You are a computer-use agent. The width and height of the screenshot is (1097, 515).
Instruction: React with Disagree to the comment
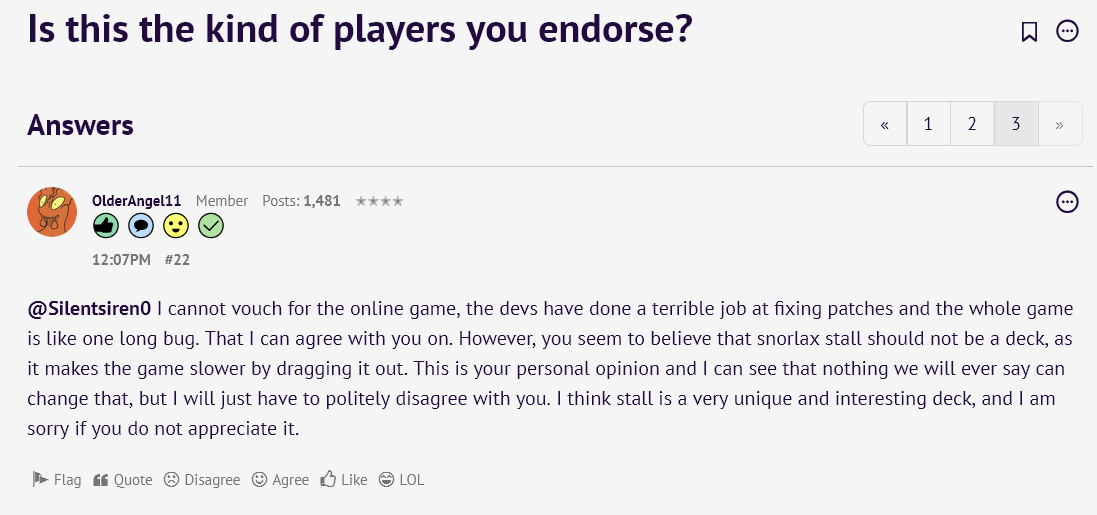click(x=201, y=480)
